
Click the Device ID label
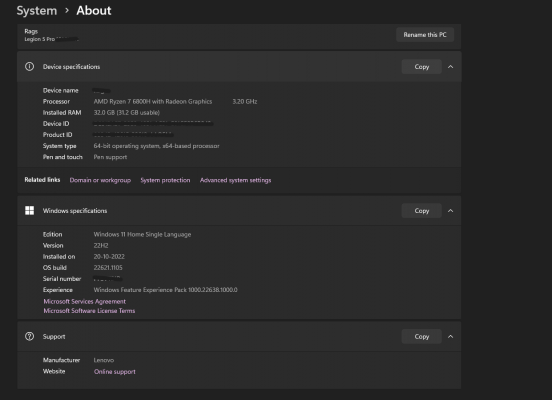point(56,124)
